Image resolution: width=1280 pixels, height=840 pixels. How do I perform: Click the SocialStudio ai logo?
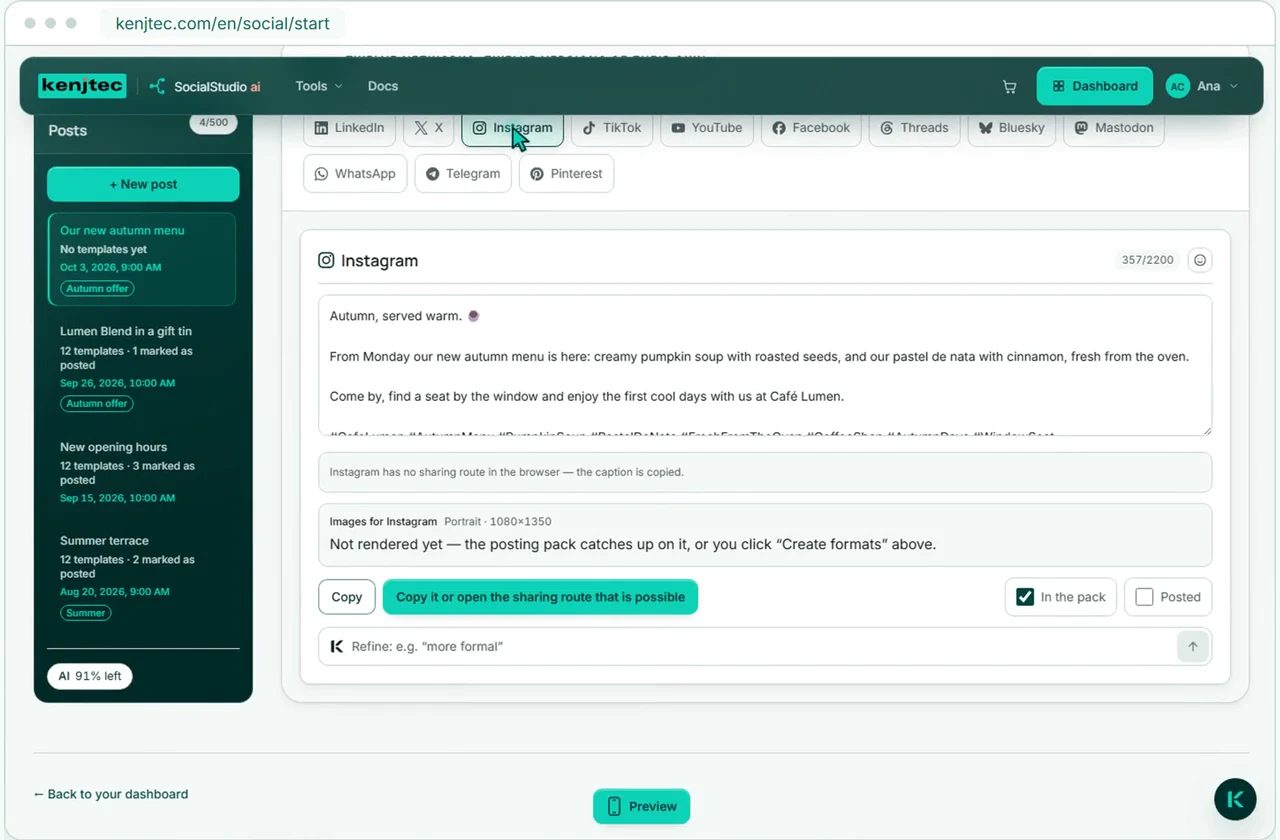pos(205,87)
